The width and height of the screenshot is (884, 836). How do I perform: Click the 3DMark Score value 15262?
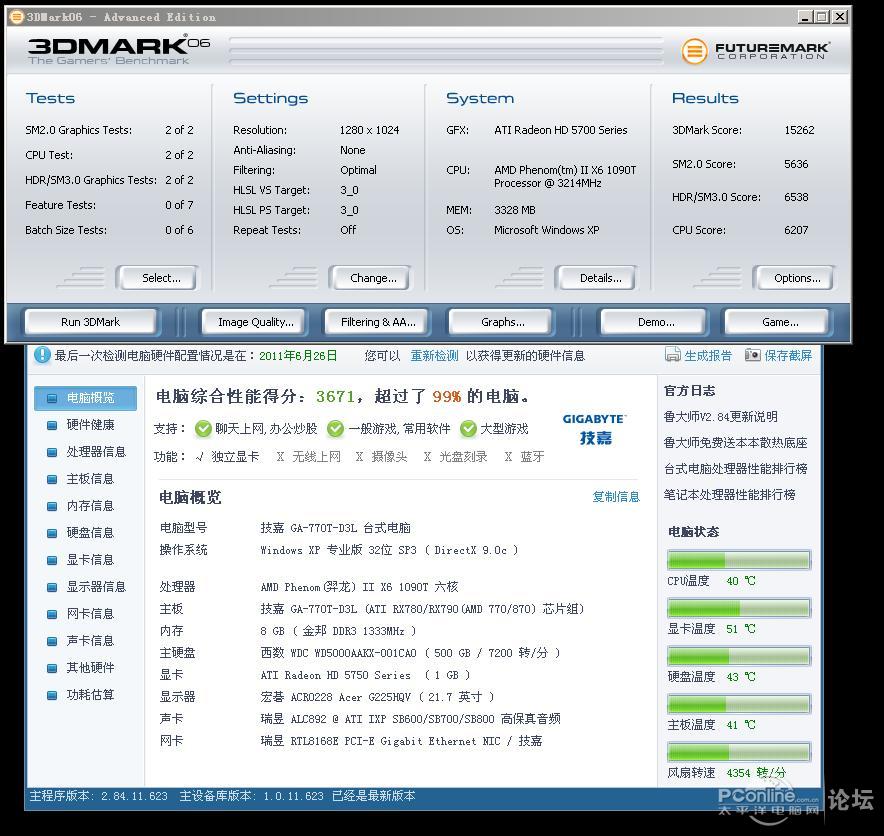click(799, 130)
